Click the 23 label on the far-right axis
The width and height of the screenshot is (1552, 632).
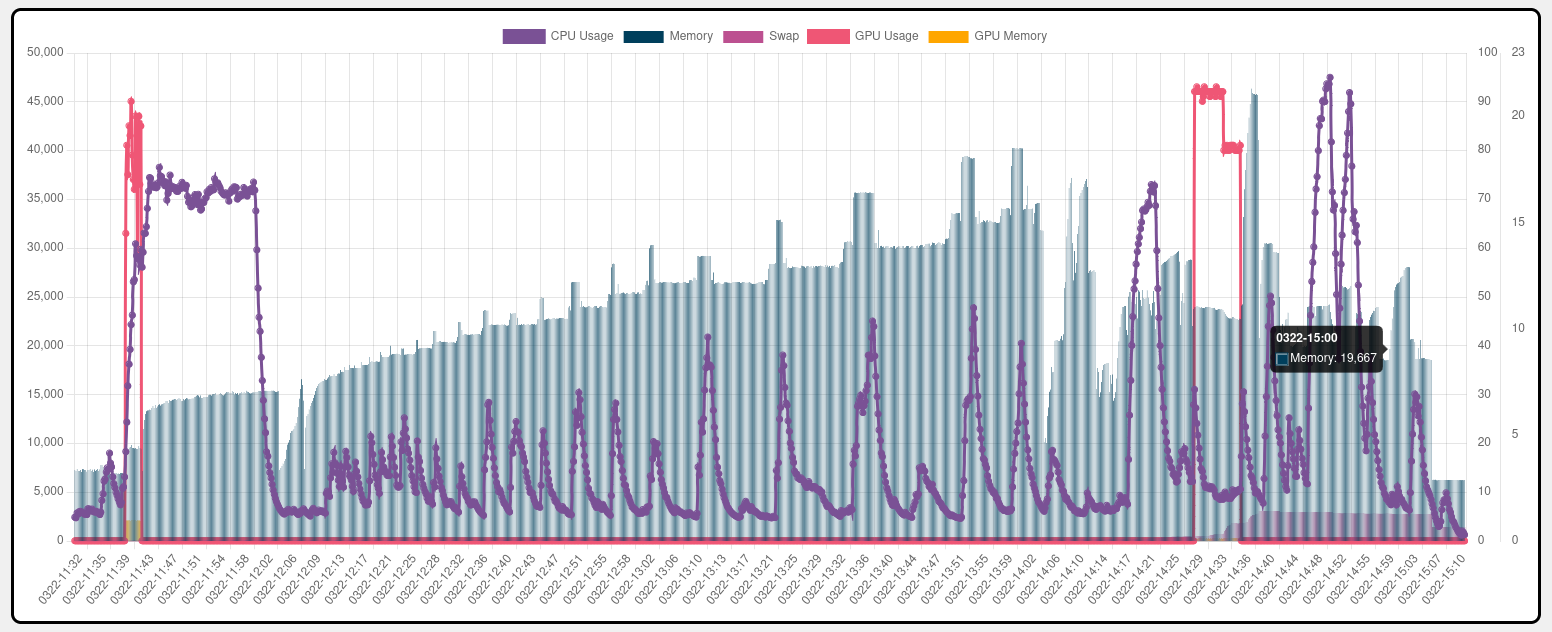[1518, 52]
